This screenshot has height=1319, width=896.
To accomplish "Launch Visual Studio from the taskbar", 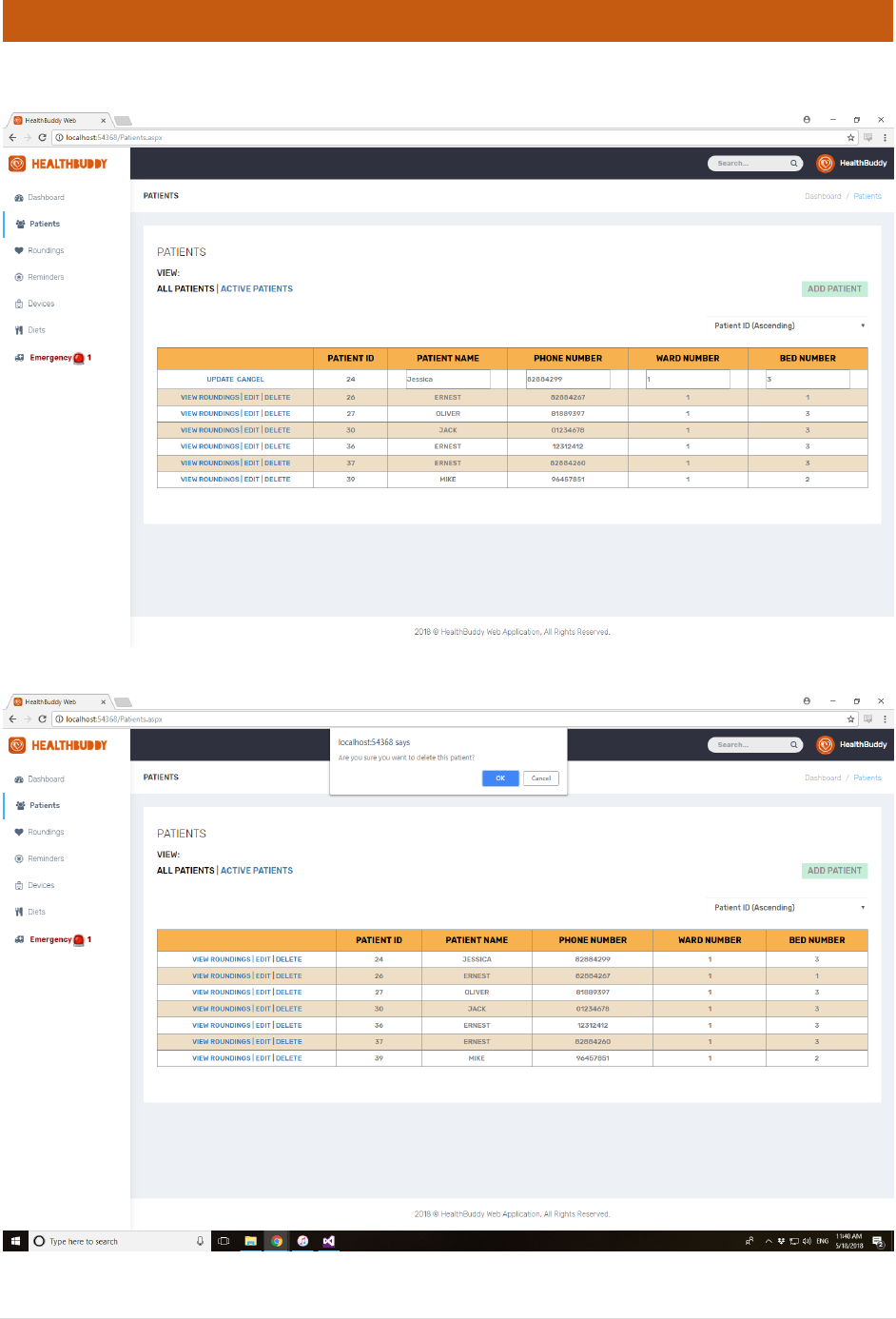I will 328,1241.
